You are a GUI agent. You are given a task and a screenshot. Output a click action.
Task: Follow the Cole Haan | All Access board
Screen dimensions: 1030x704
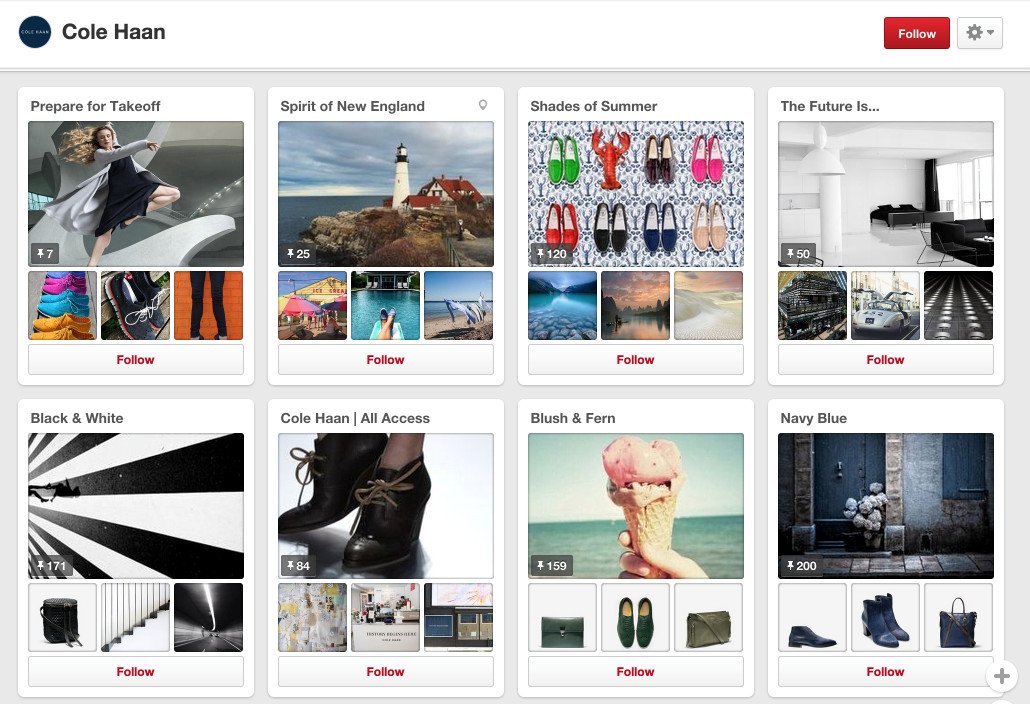click(x=386, y=671)
